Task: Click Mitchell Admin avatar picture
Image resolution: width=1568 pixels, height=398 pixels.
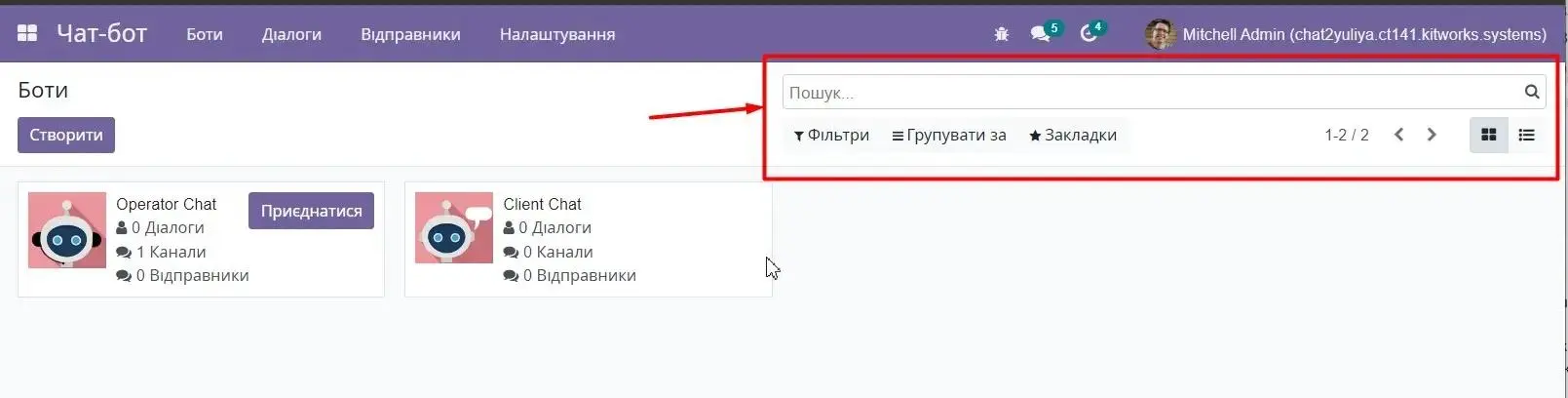Action: click(1160, 34)
